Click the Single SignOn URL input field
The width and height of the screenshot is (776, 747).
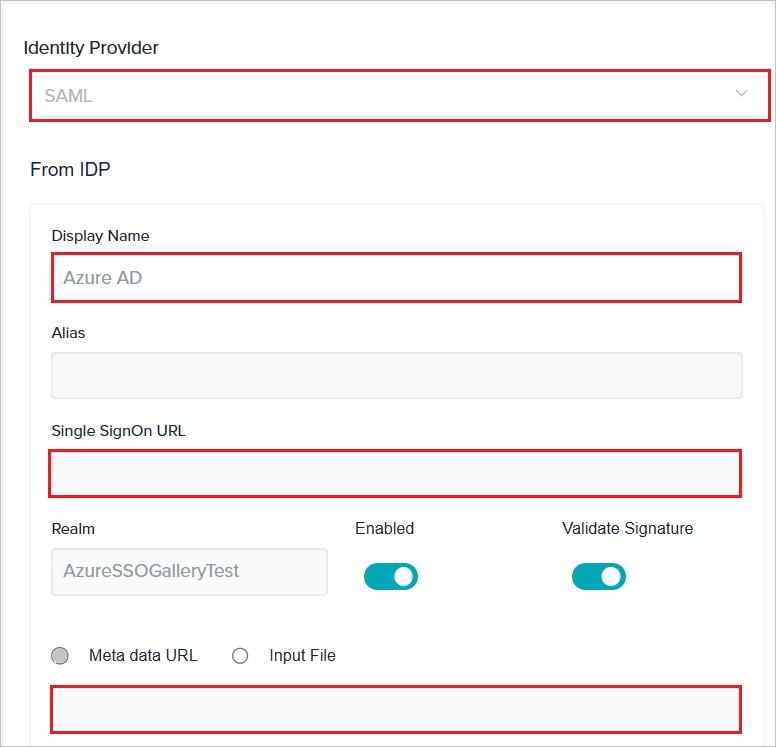tap(395, 473)
